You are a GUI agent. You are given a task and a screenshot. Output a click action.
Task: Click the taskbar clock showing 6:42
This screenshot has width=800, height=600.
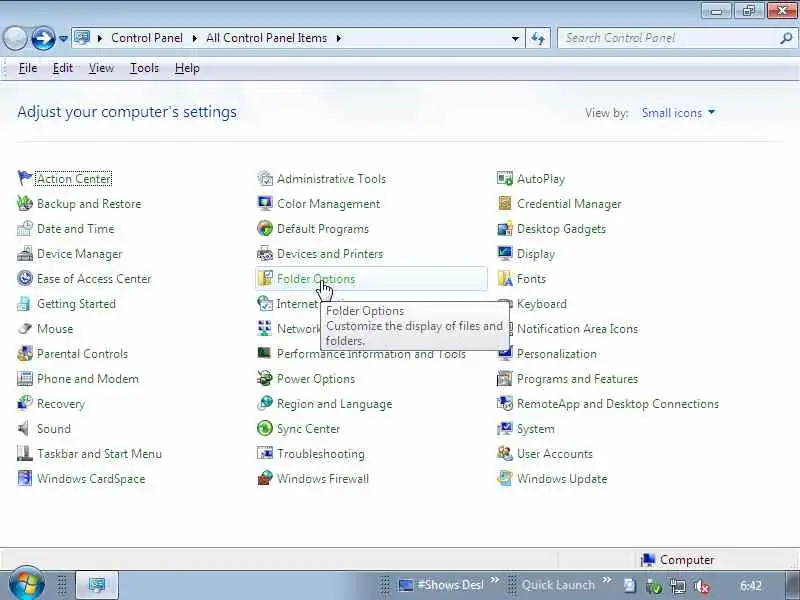coord(751,586)
